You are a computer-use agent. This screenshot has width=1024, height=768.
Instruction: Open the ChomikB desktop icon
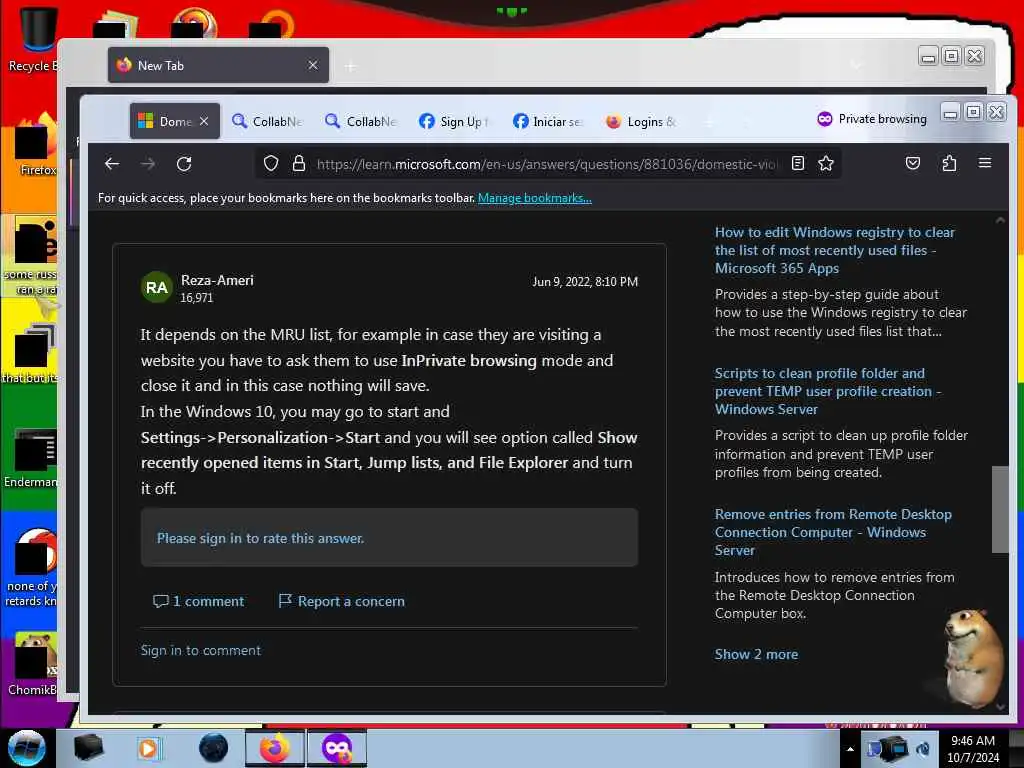point(33,664)
